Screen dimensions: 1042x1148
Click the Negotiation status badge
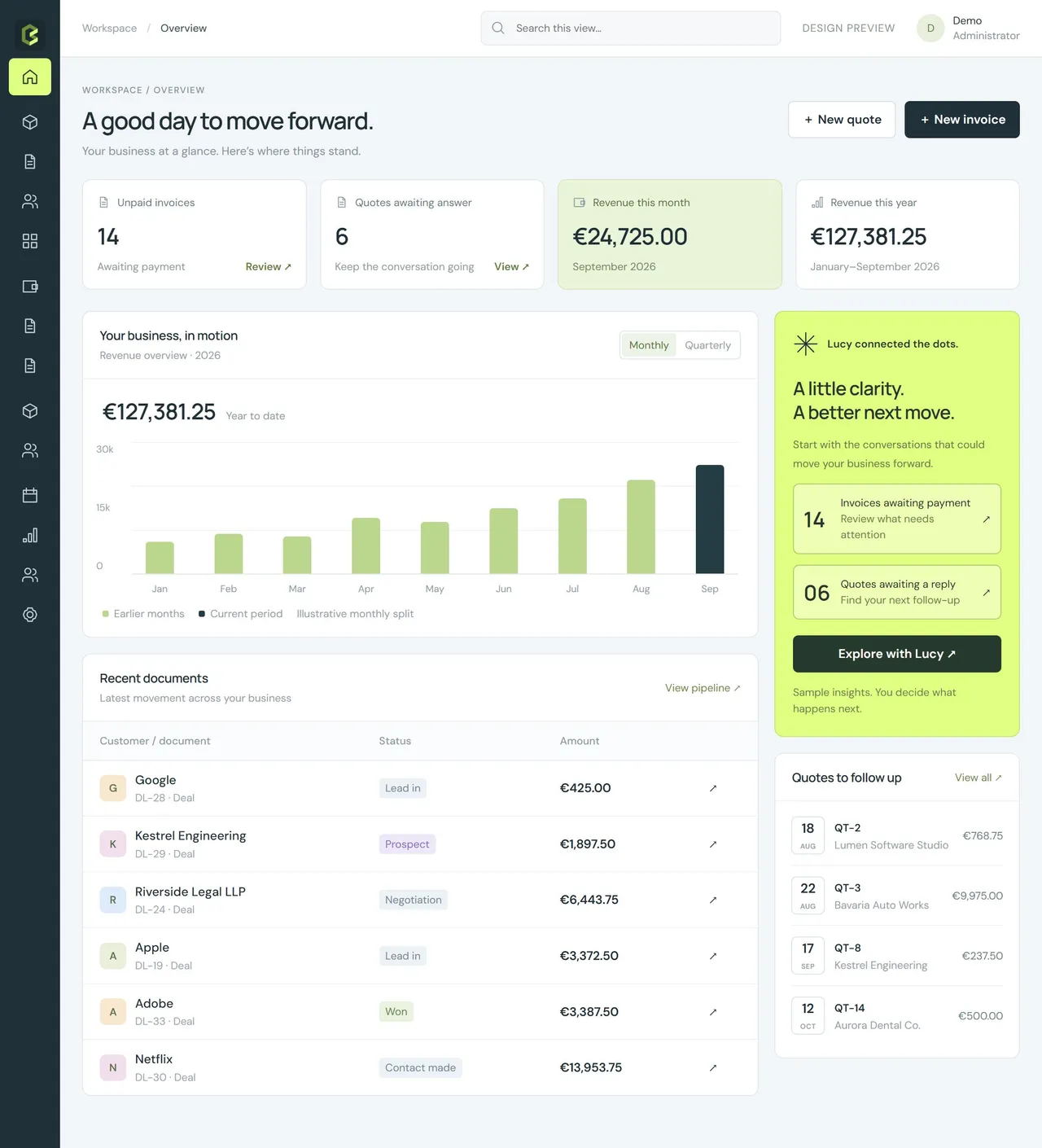(x=414, y=900)
